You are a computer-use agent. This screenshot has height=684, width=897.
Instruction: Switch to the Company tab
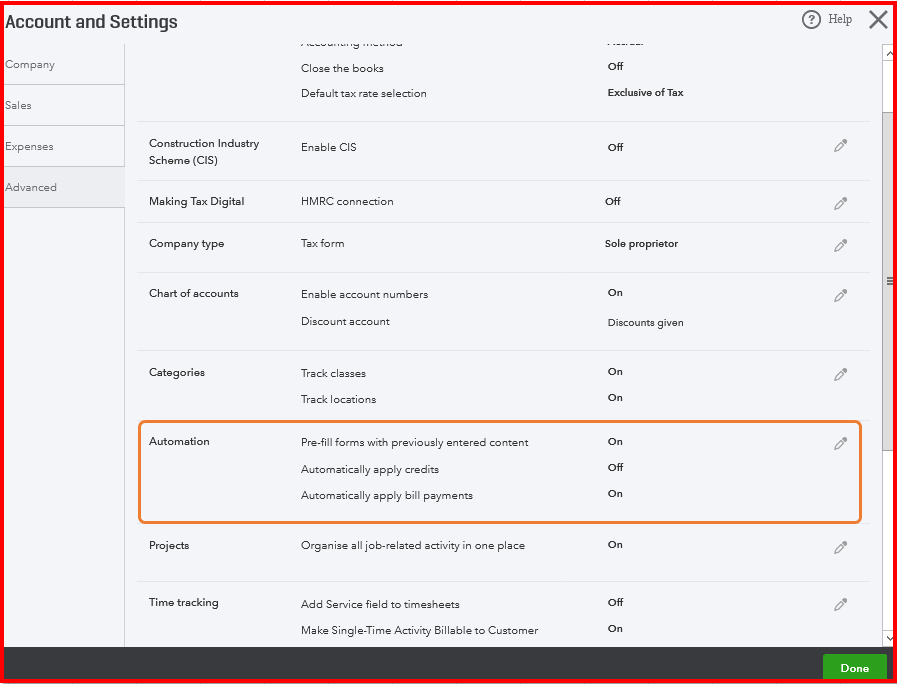(31, 64)
